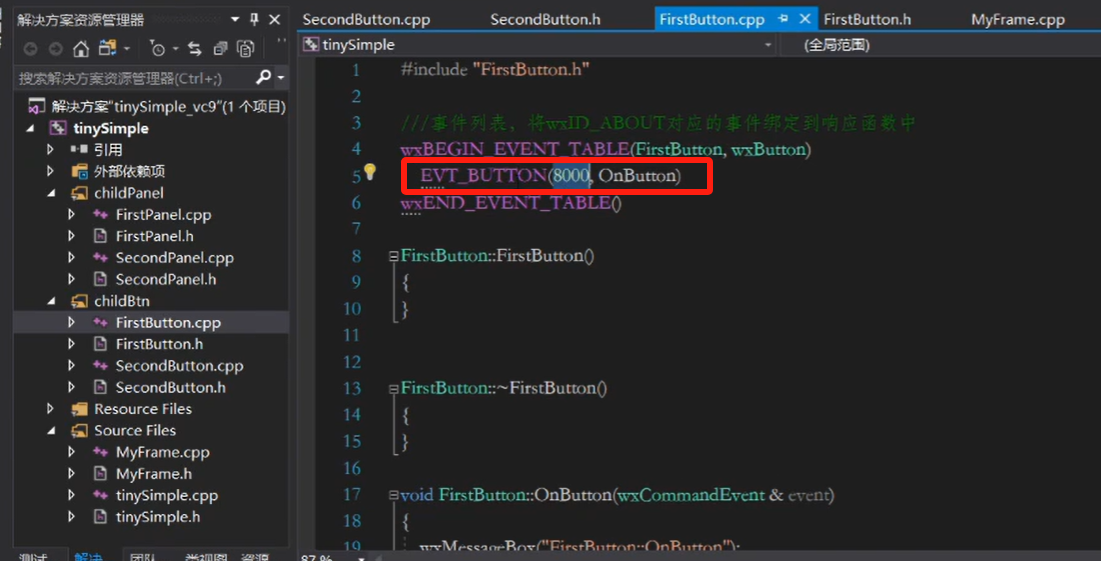Click the disabled Back arrow in Solution Explorer
Image resolution: width=1101 pixels, height=561 pixels.
click(x=30, y=49)
